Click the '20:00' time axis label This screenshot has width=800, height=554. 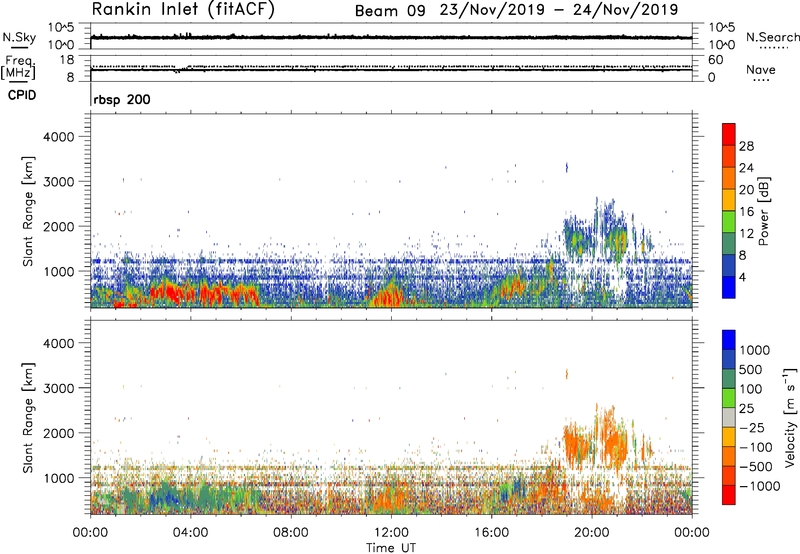592,533
